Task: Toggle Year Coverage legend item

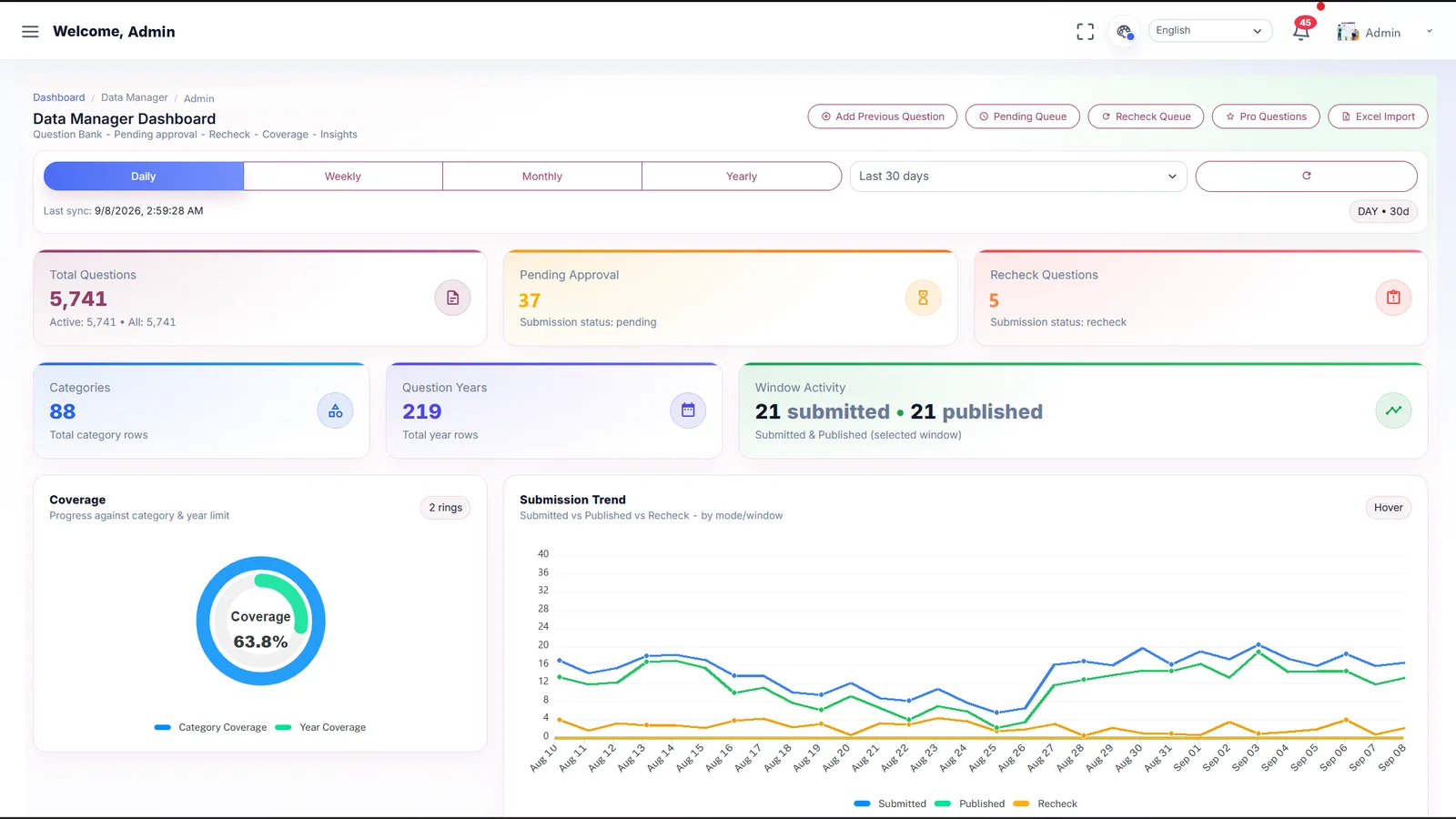Action: tap(320, 727)
